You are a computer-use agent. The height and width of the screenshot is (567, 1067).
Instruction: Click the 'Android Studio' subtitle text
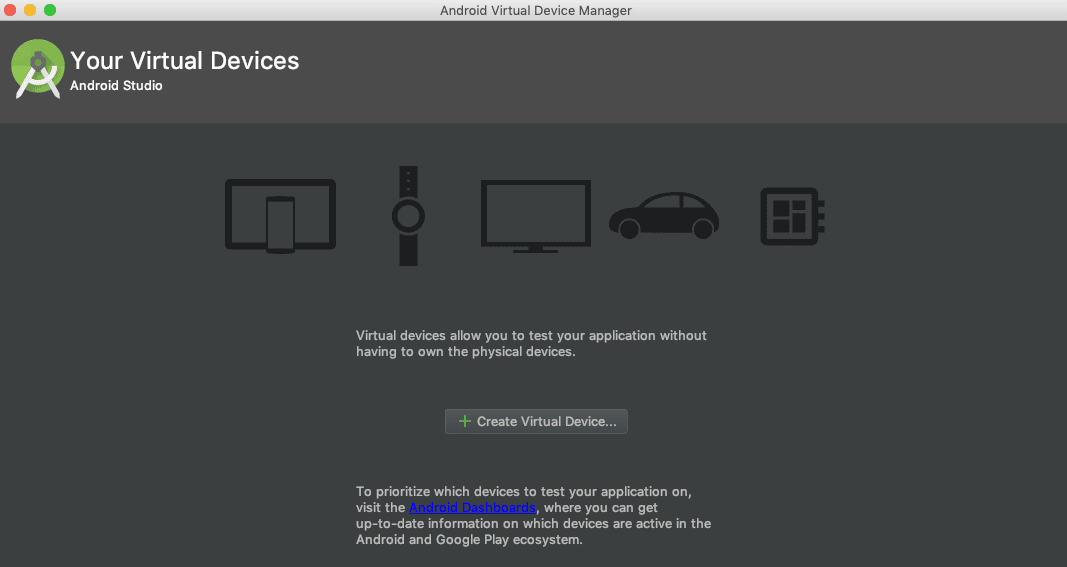(x=116, y=86)
